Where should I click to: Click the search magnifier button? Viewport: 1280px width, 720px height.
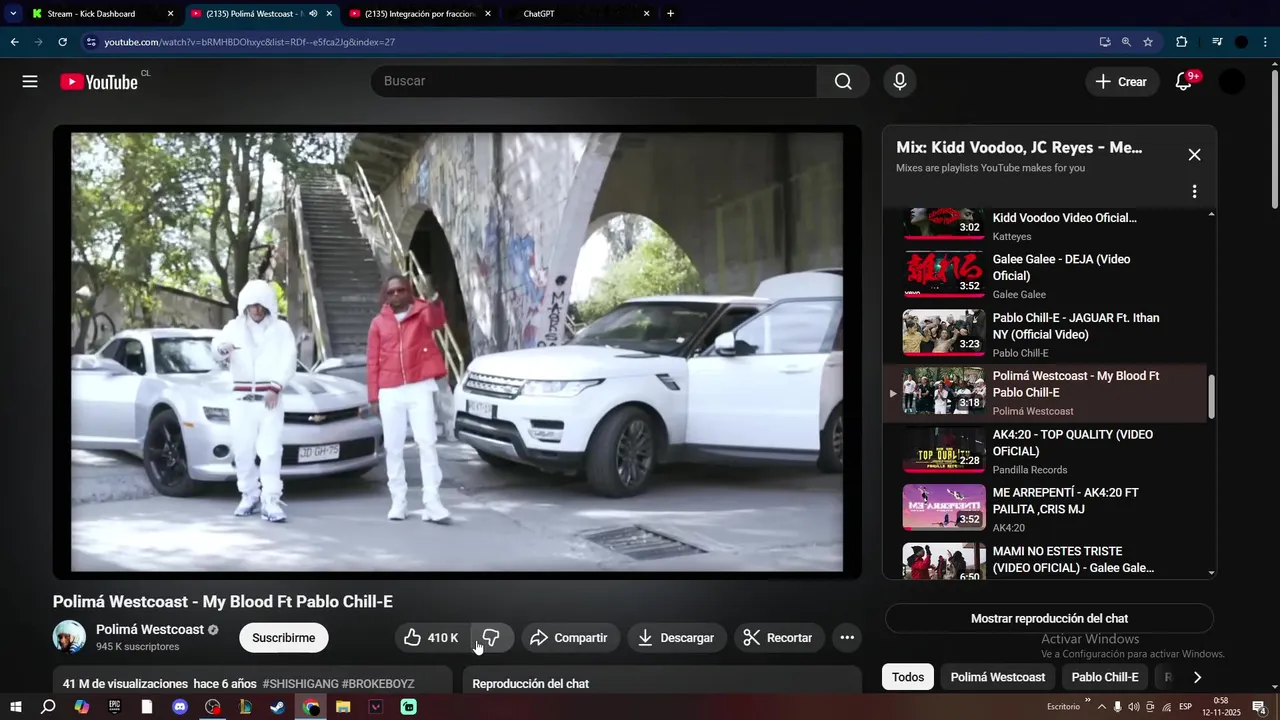pos(843,81)
